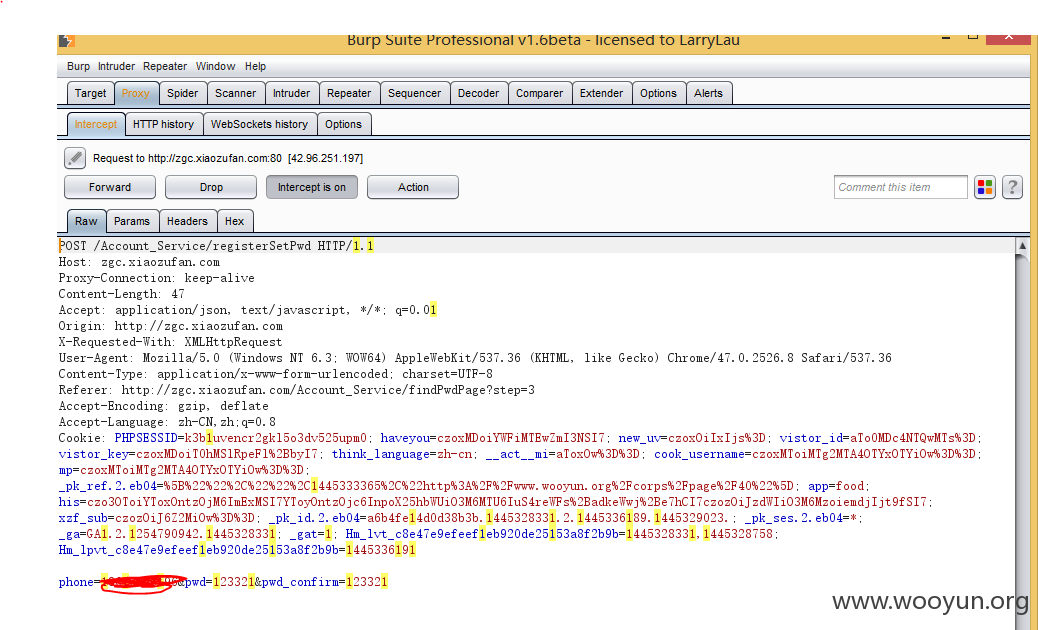Click the Burp Suite title bar icon
The width and height of the screenshot is (1038, 630).
click(x=66, y=41)
